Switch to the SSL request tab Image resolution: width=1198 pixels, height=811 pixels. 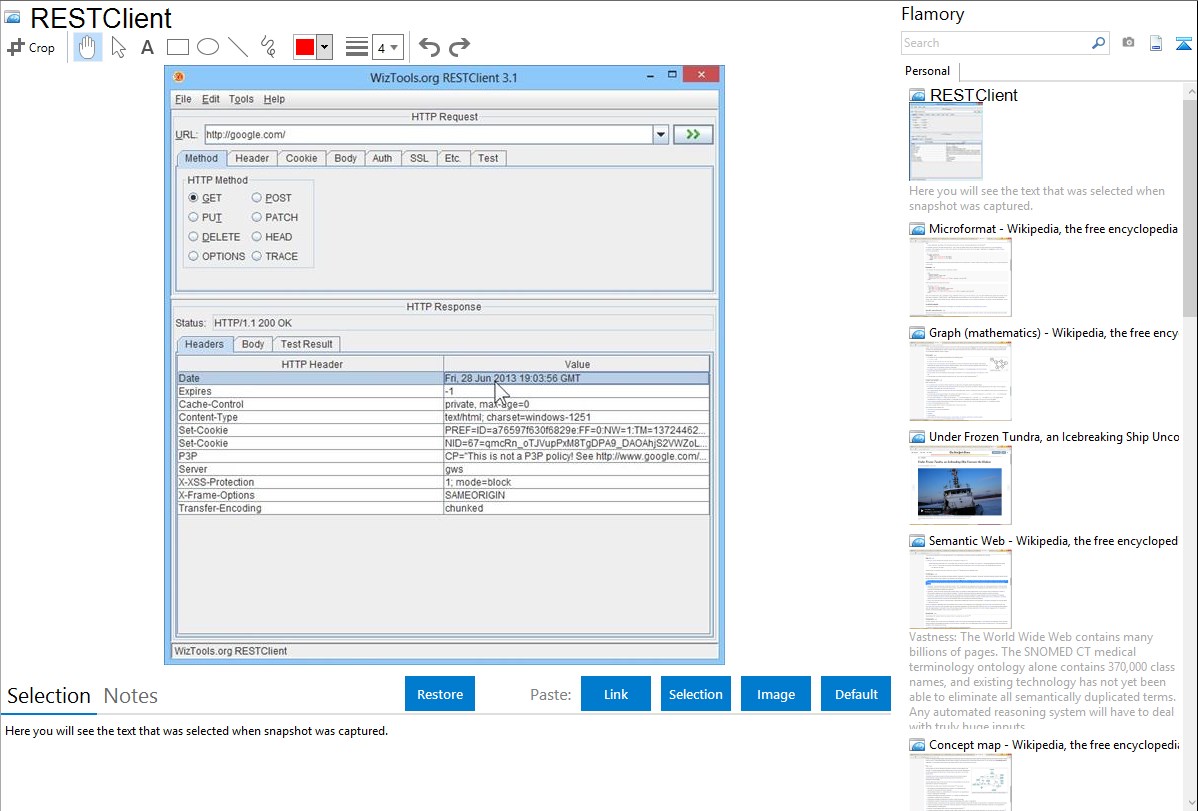click(419, 158)
